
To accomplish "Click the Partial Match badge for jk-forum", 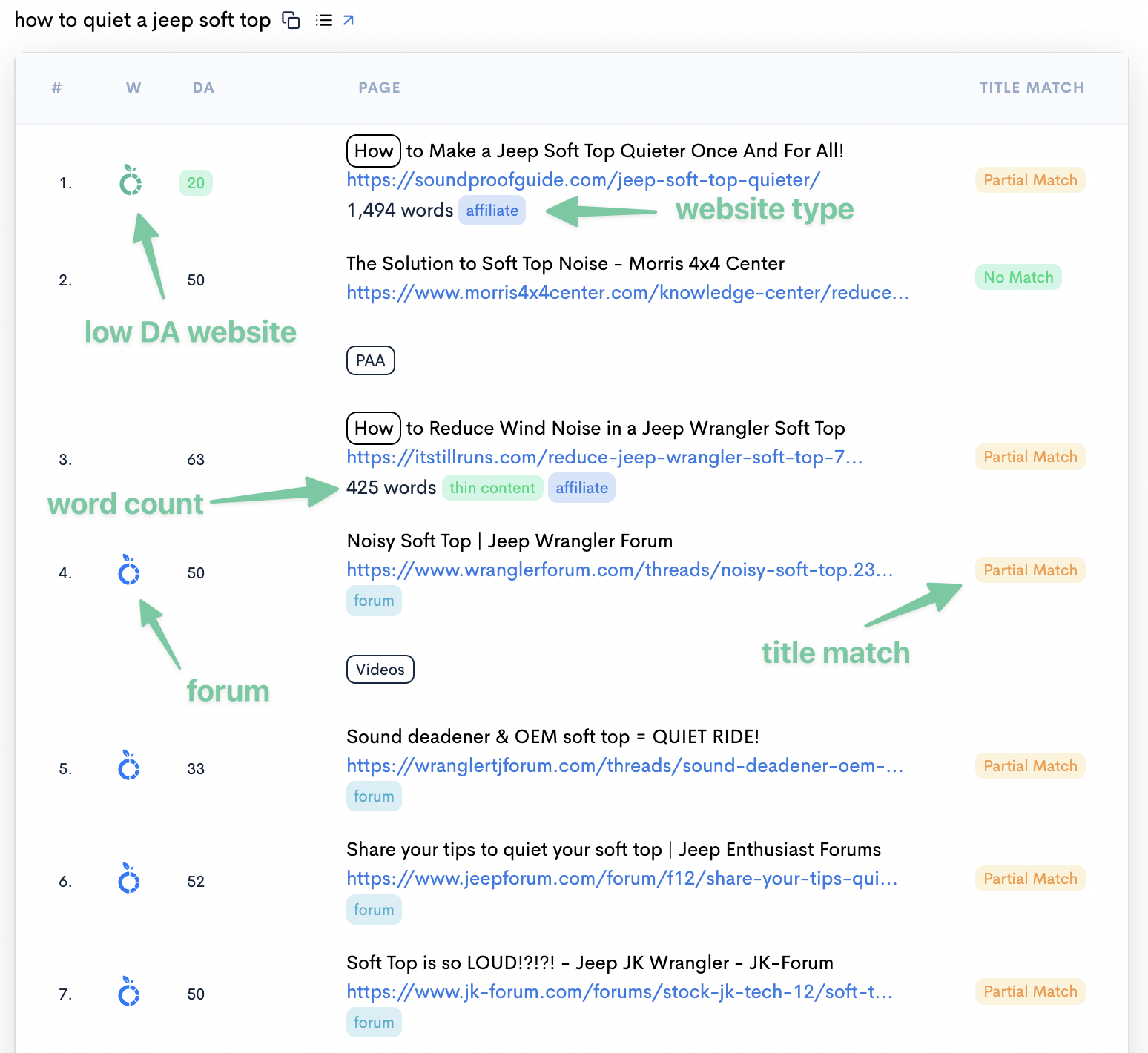I will 1030,991.
